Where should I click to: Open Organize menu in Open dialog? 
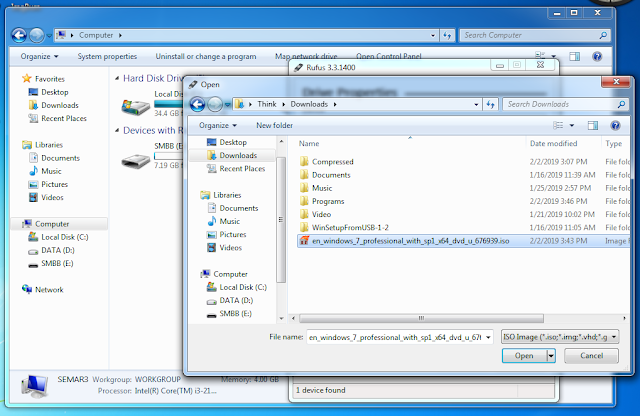click(218, 125)
